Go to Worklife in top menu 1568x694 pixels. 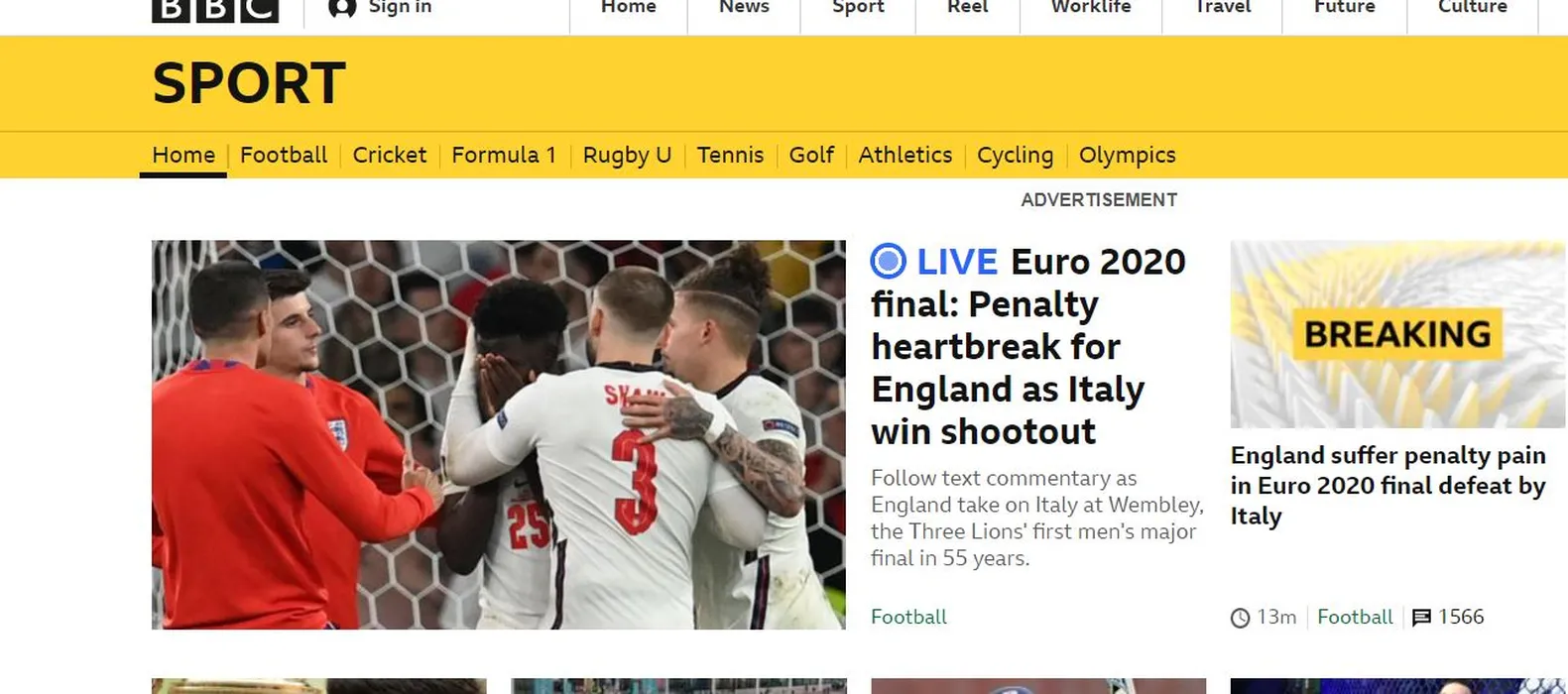[x=1091, y=8]
